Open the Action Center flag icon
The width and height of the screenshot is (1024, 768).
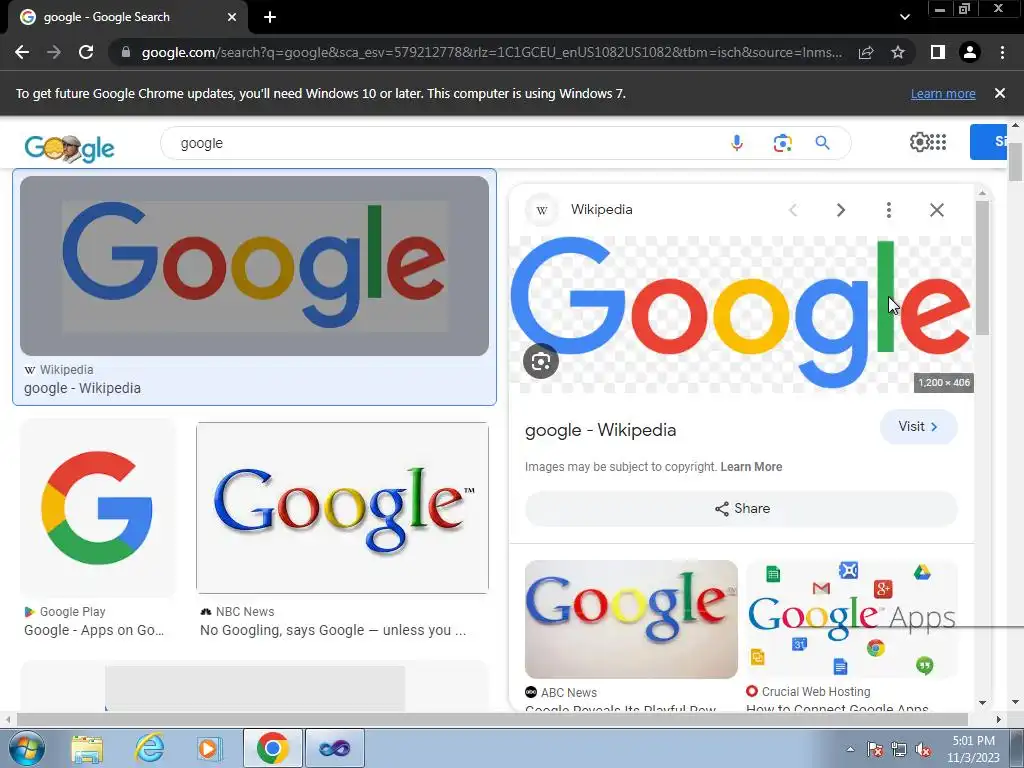[875, 749]
